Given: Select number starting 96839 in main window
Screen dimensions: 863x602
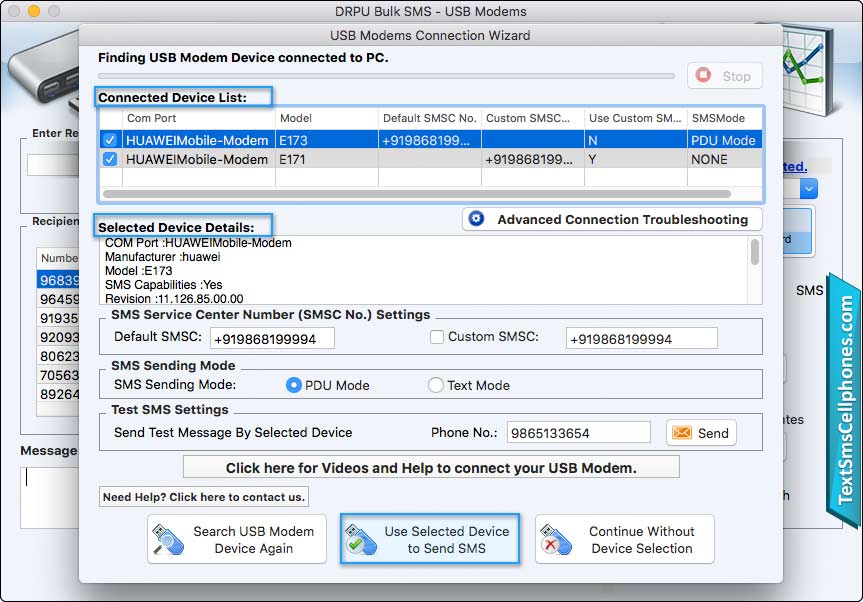Looking at the screenshot, I should [x=58, y=280].
